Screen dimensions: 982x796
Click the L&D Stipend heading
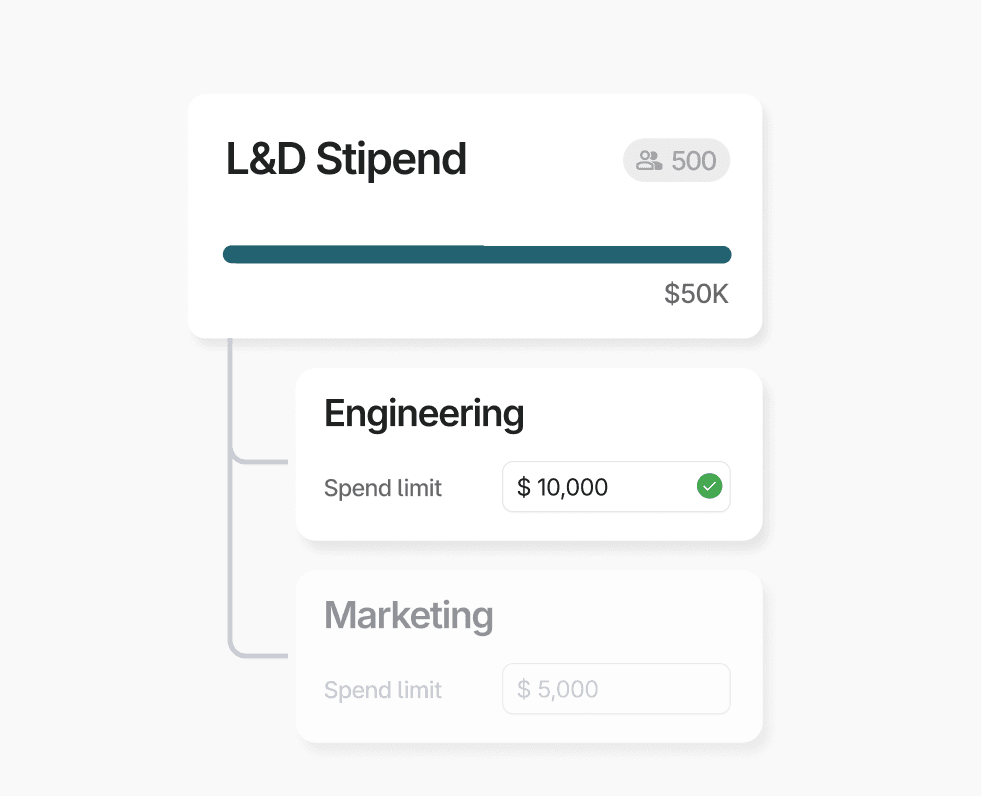(346, 158)
